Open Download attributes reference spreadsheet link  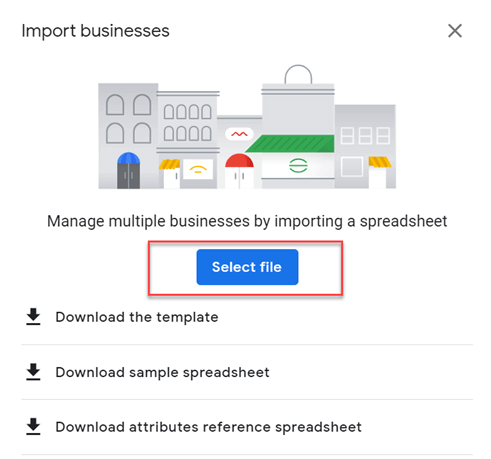tap(209, 427)
